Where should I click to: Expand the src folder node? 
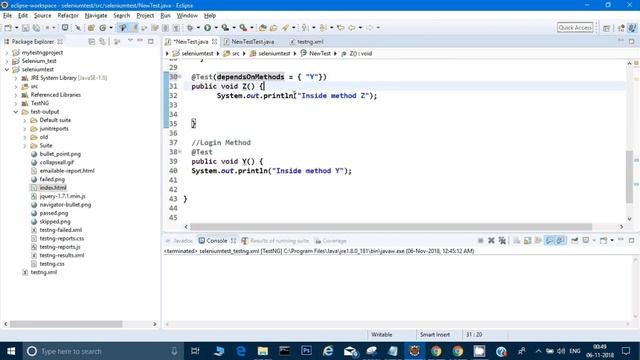16,87
